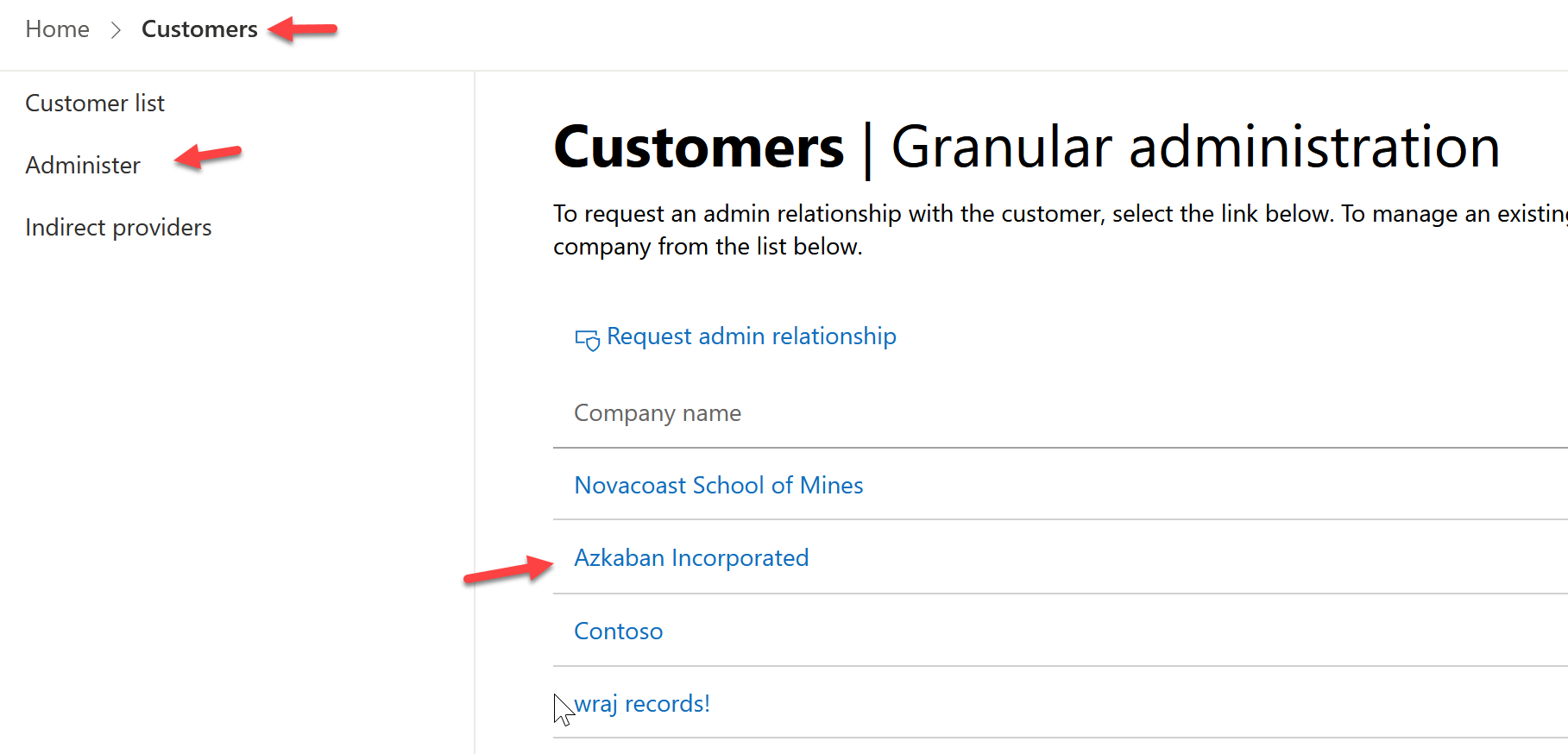1568x754 pixels.
Task: Click the description paragraph about admin relationships
Action: [x=949, y=230]
